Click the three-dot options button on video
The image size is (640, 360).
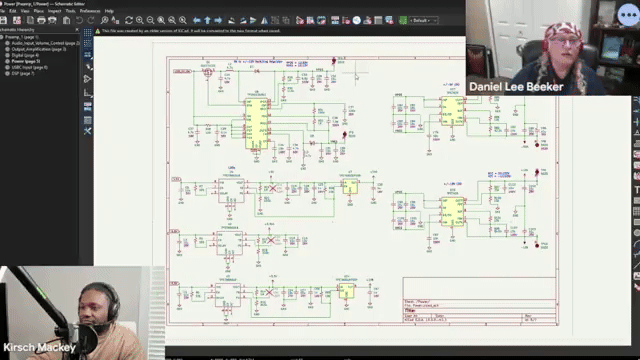point(628,15)
